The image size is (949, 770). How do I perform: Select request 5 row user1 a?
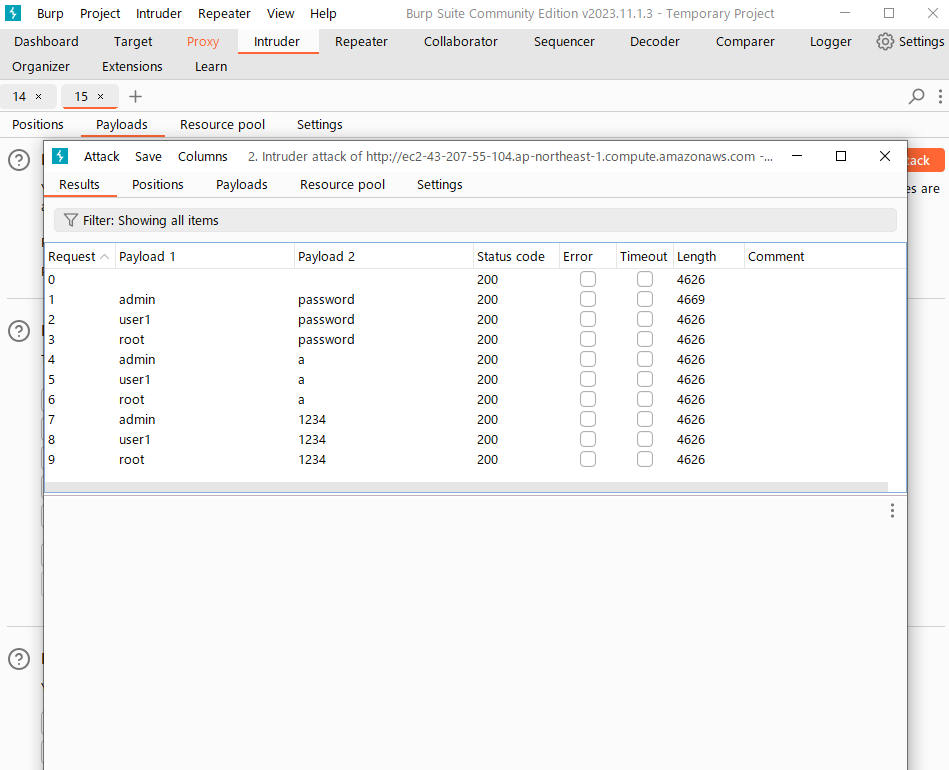[475, 379]
